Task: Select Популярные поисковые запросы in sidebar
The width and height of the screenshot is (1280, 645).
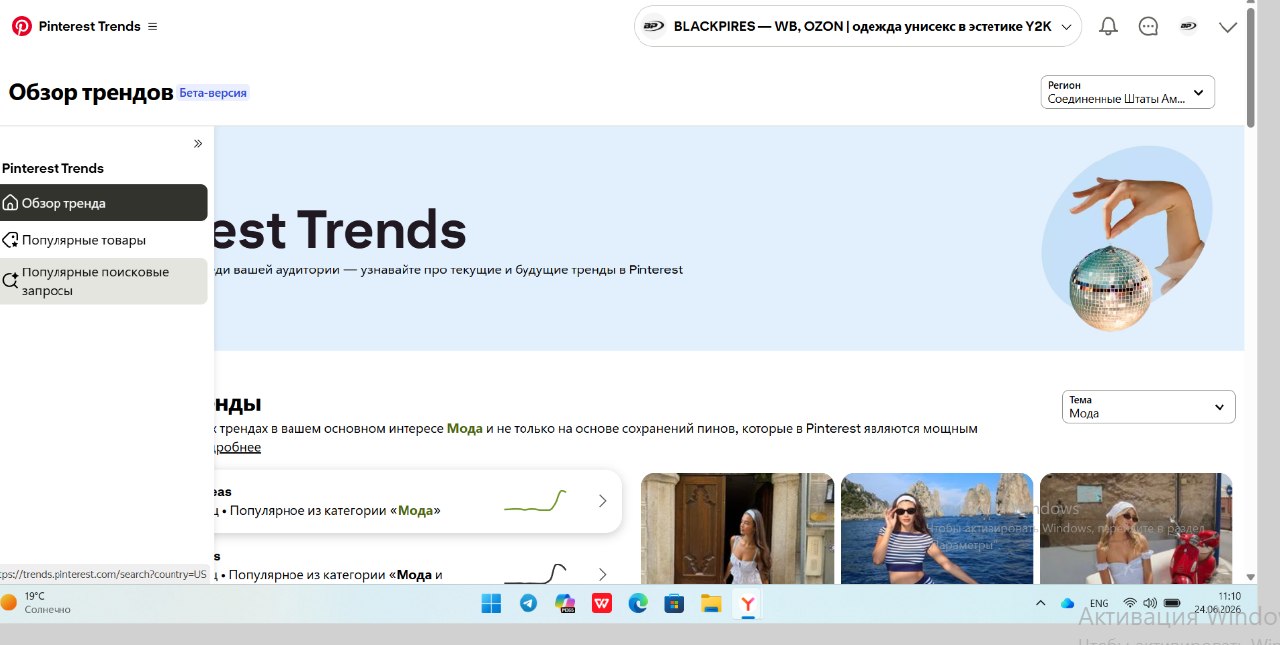Action: (104, 281)
